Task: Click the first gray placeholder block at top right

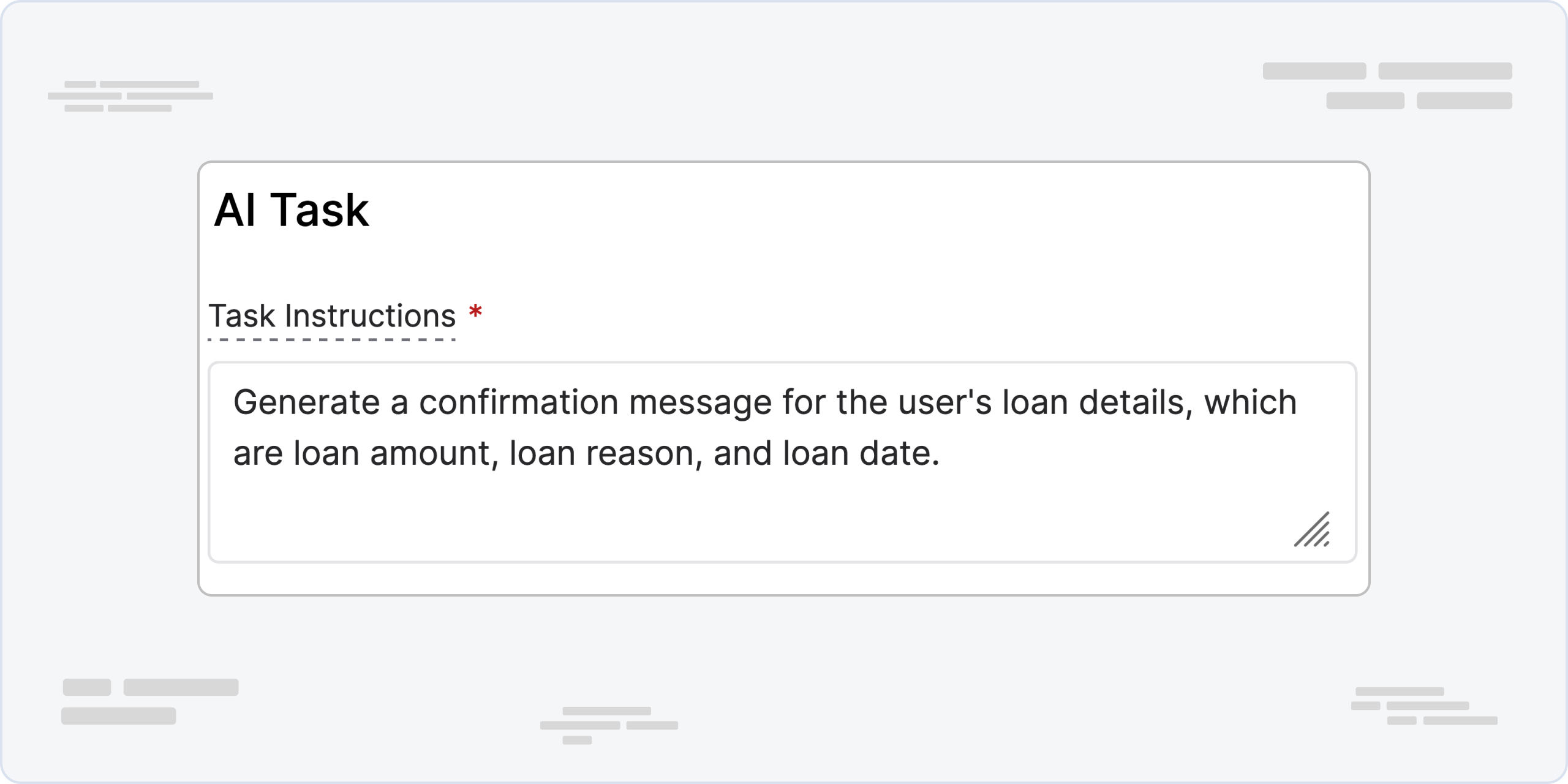Action: tap(1314, 71)
